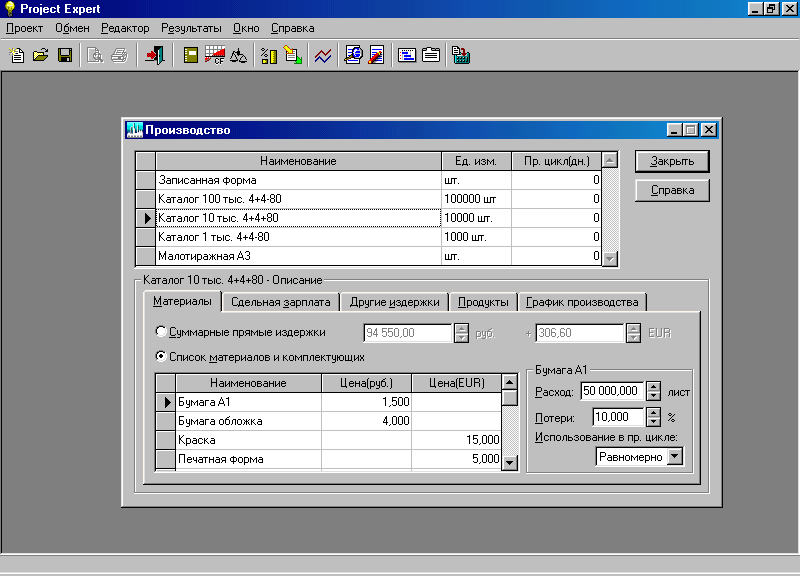Open the Редактор menu
Viewport: 800px width, 576px height.
[125, 28]
